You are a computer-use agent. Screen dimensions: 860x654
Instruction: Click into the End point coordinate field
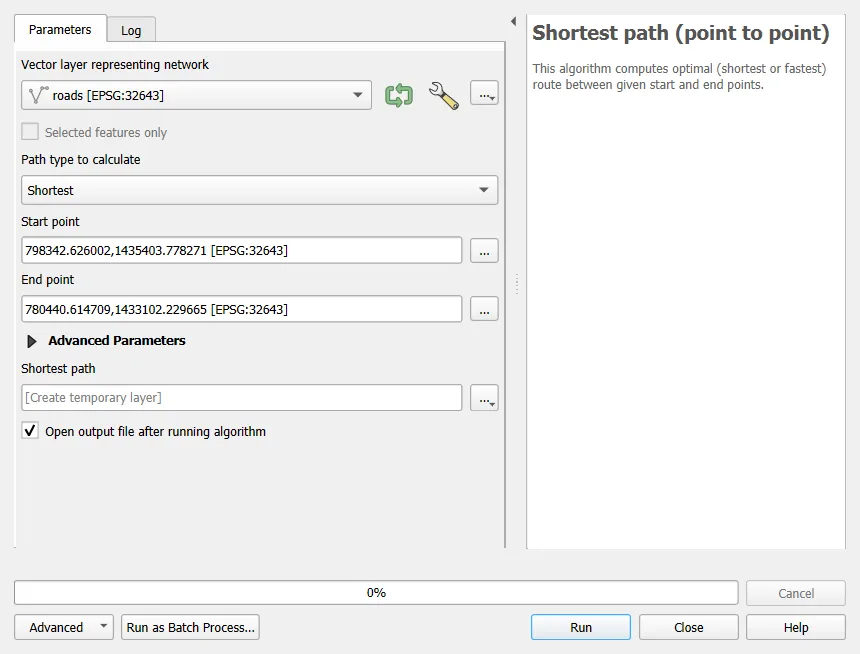(x=242, y=309)
